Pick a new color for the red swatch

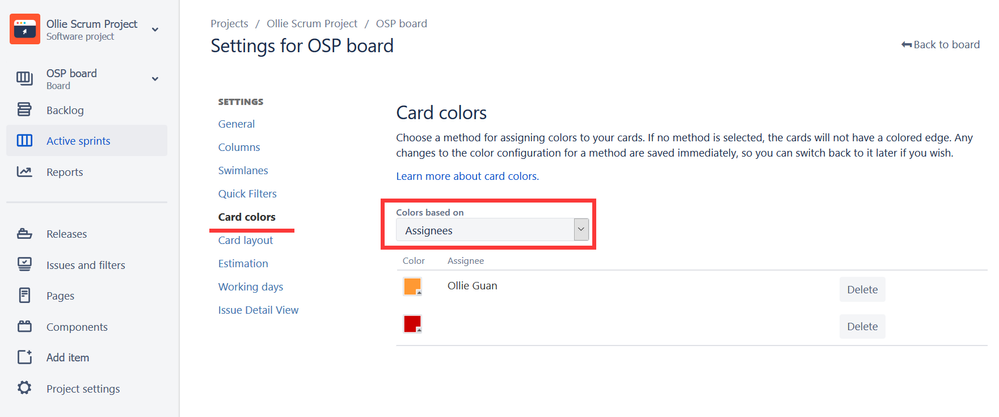point(412,325)
